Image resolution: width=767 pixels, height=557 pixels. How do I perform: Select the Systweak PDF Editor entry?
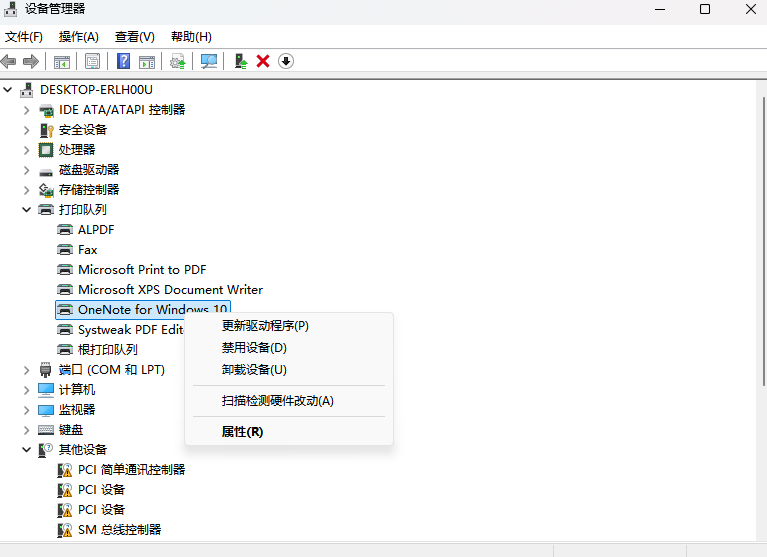pos(131,330)
